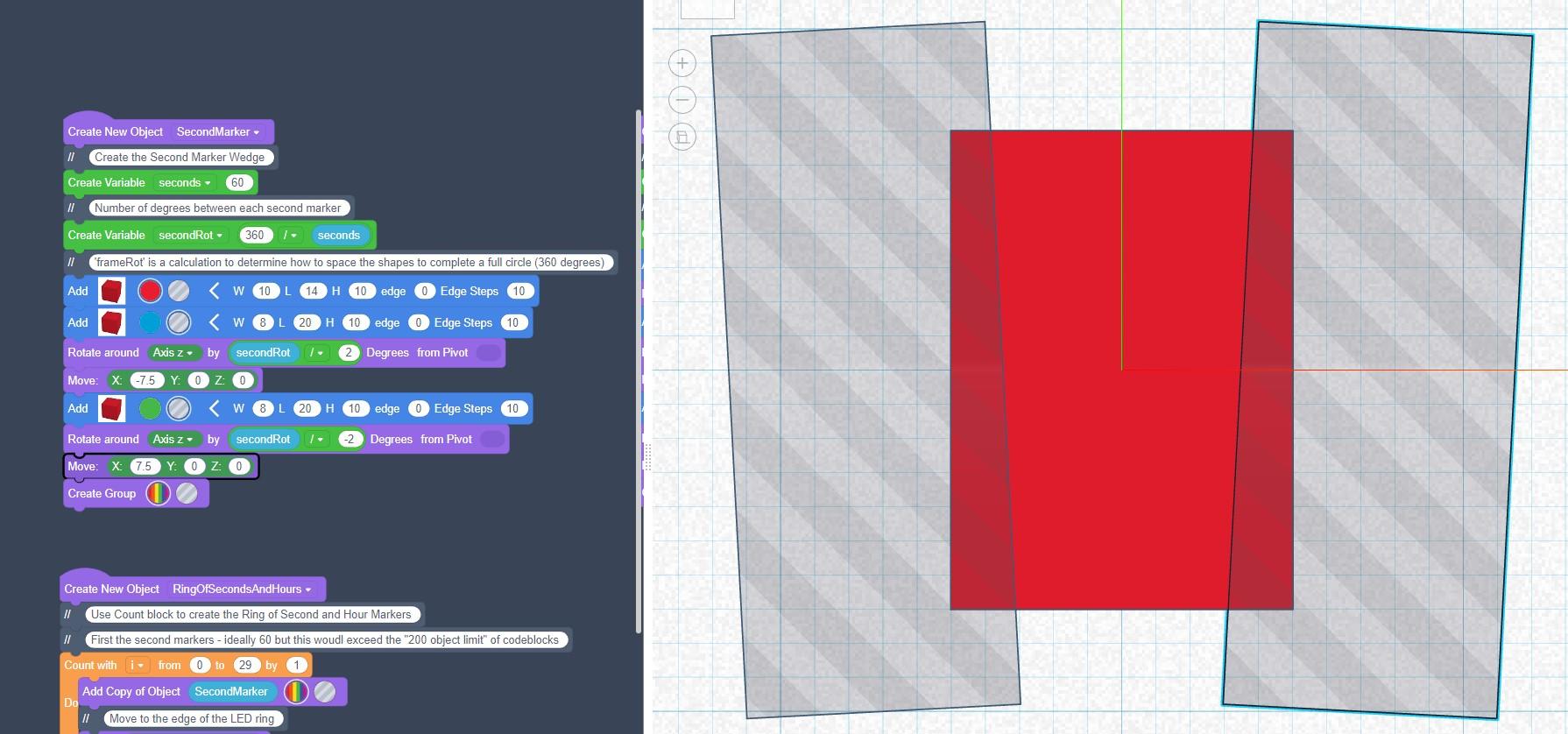Click the code panel vertical scrollbar

pos(639,370)
